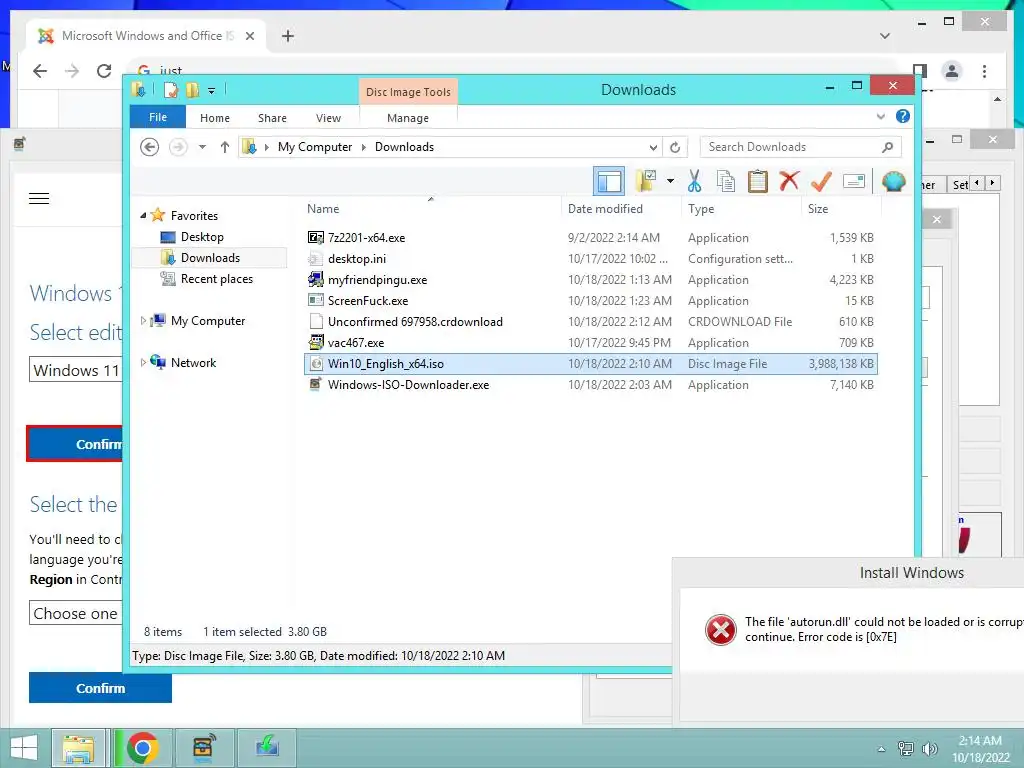The image size is (1024, 768).
Task: Open hamburger menu in background window
Action: 39,199
